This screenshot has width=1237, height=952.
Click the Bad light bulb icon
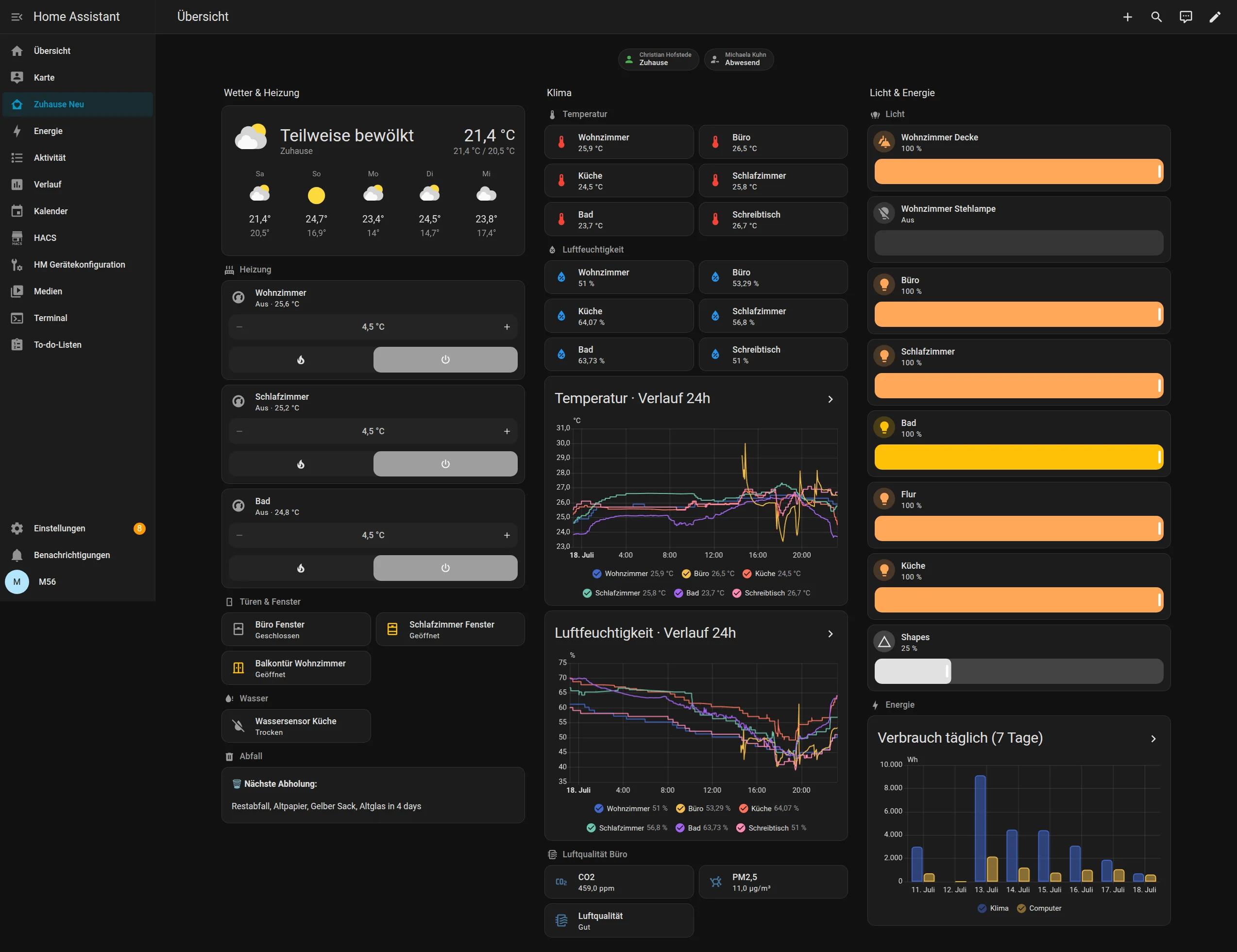tap(883, 427)
